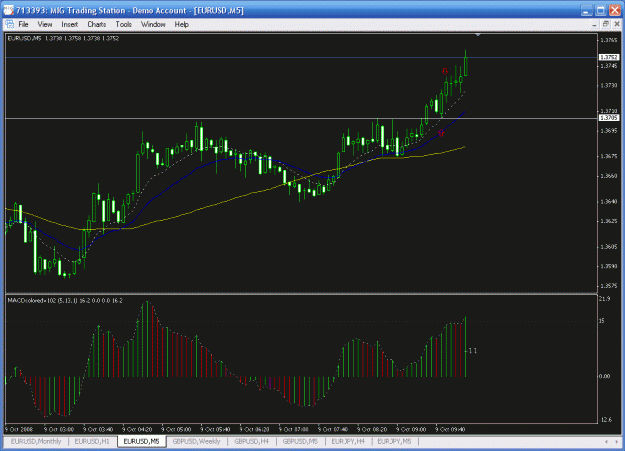Switch to the EURJPY,H4 chart tab
The image size is (625, 451).
pos(348,441)
